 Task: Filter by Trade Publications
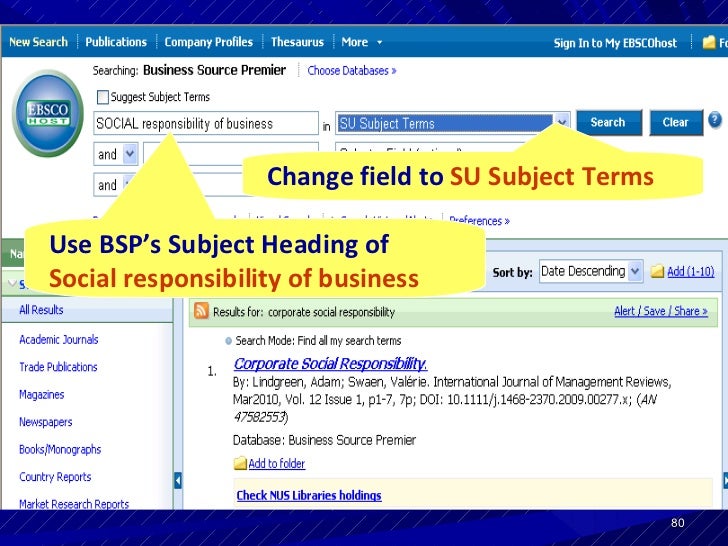[x=58, y=367]
